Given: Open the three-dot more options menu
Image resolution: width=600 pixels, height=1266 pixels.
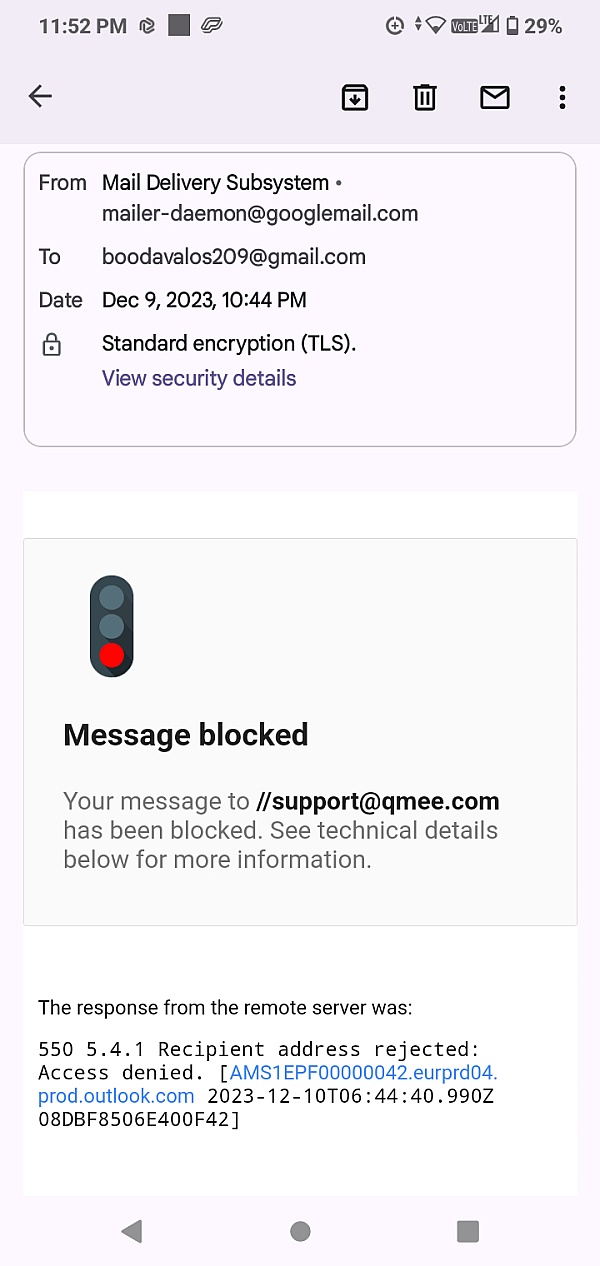Looking at the screenshot, I should pos(562,97).
